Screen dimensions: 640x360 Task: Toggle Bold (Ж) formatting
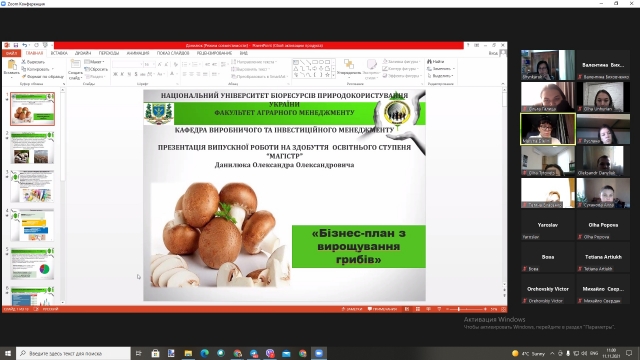[x=116, y=74]
